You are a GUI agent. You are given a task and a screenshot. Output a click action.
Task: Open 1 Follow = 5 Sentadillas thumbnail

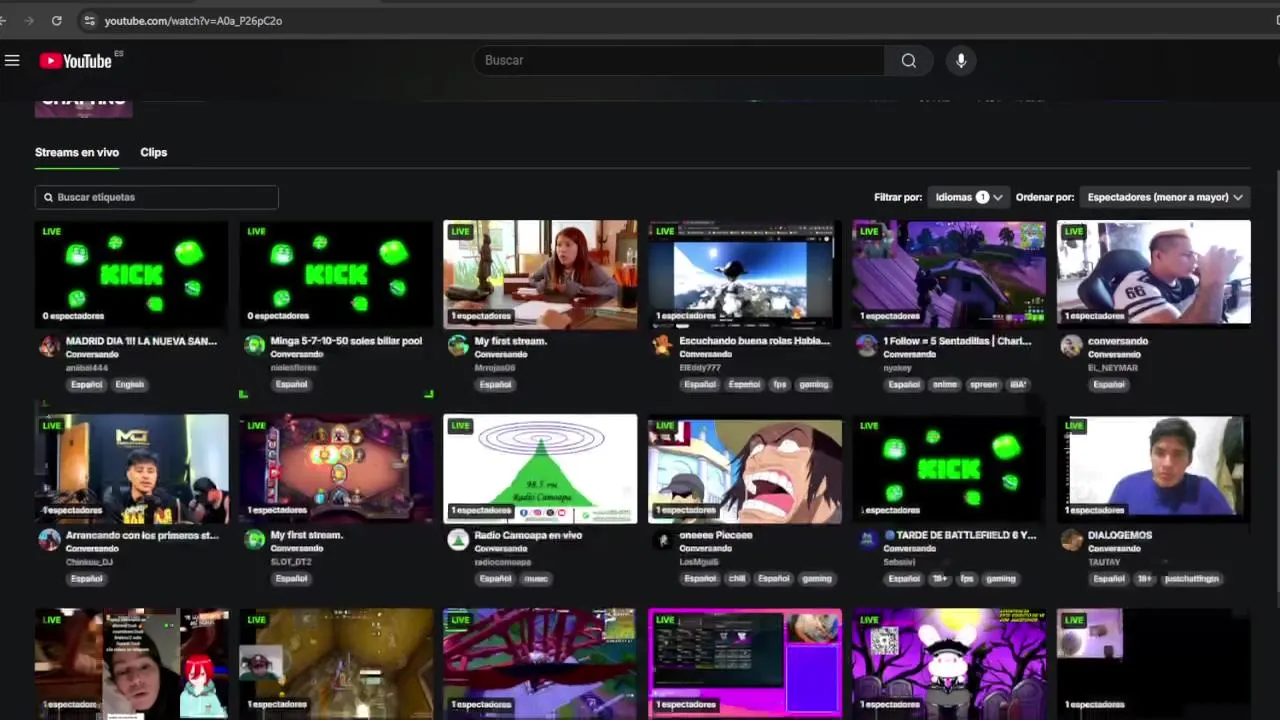point(949,273)
